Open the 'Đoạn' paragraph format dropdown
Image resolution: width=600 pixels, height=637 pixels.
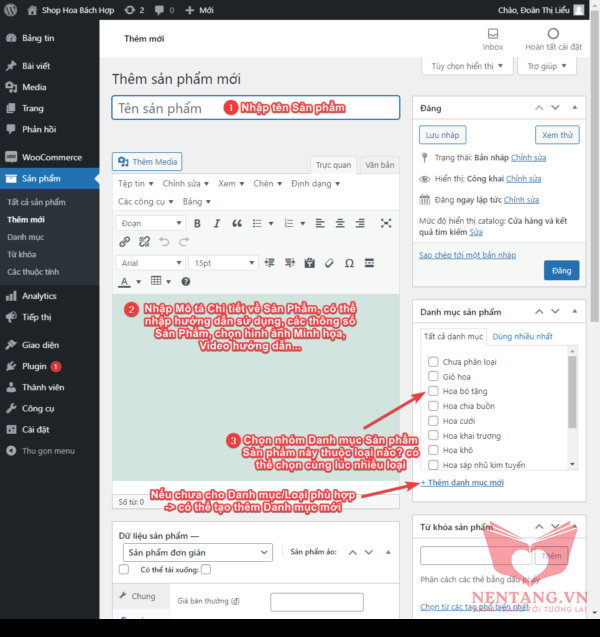point(150,223)
